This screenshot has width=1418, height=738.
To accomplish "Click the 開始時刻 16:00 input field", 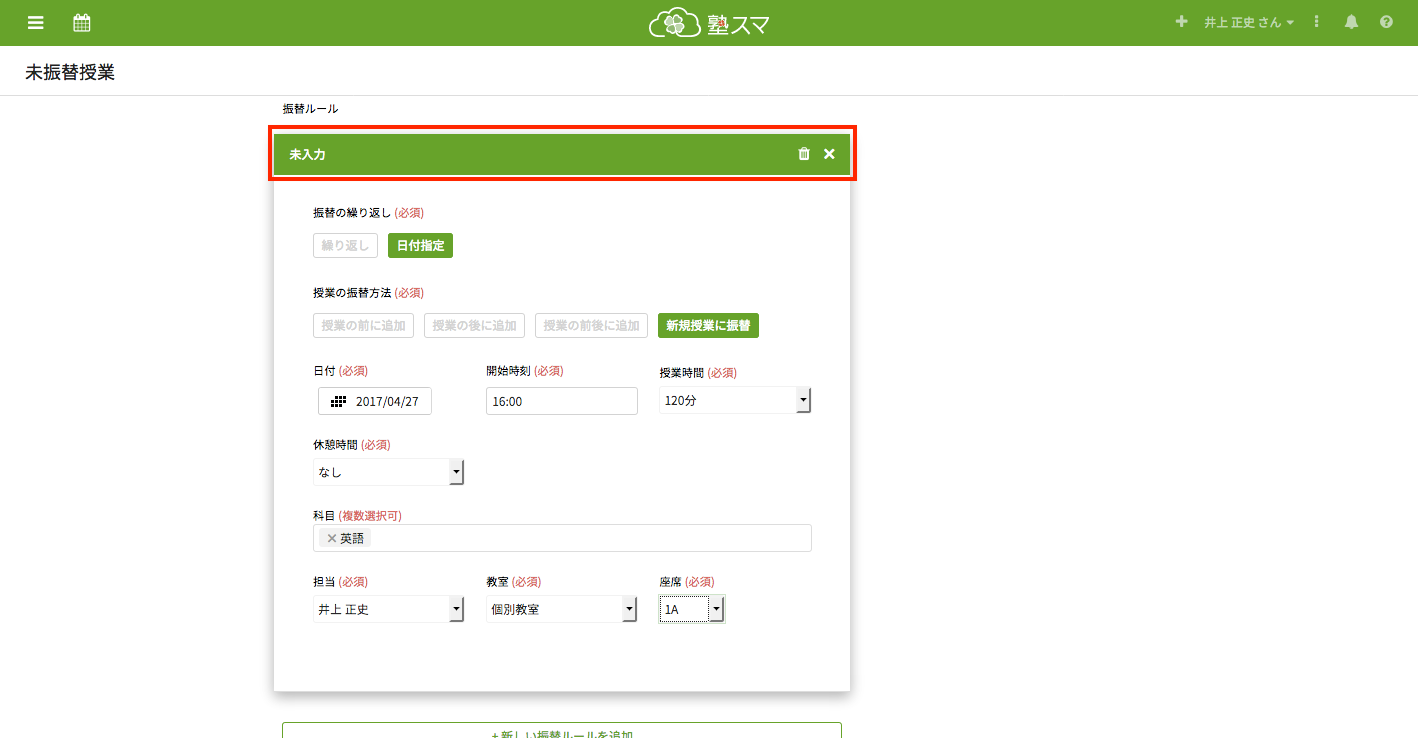I will coord(561,401).
